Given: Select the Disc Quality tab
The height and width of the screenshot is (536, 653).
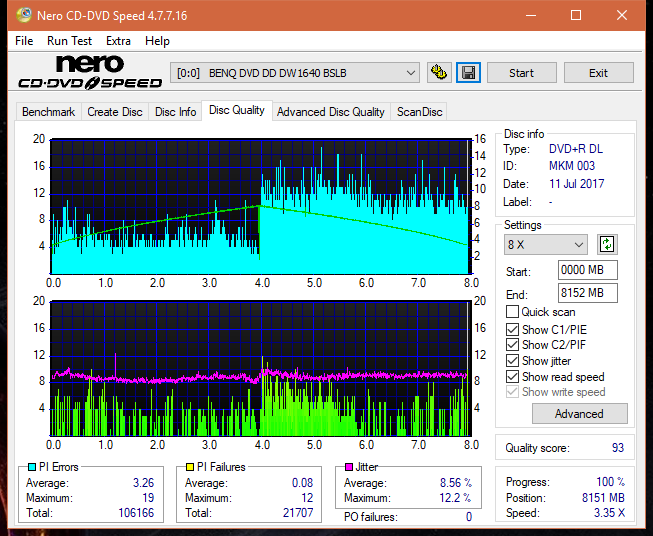Looking at the screenshot, I should (237, 110).
